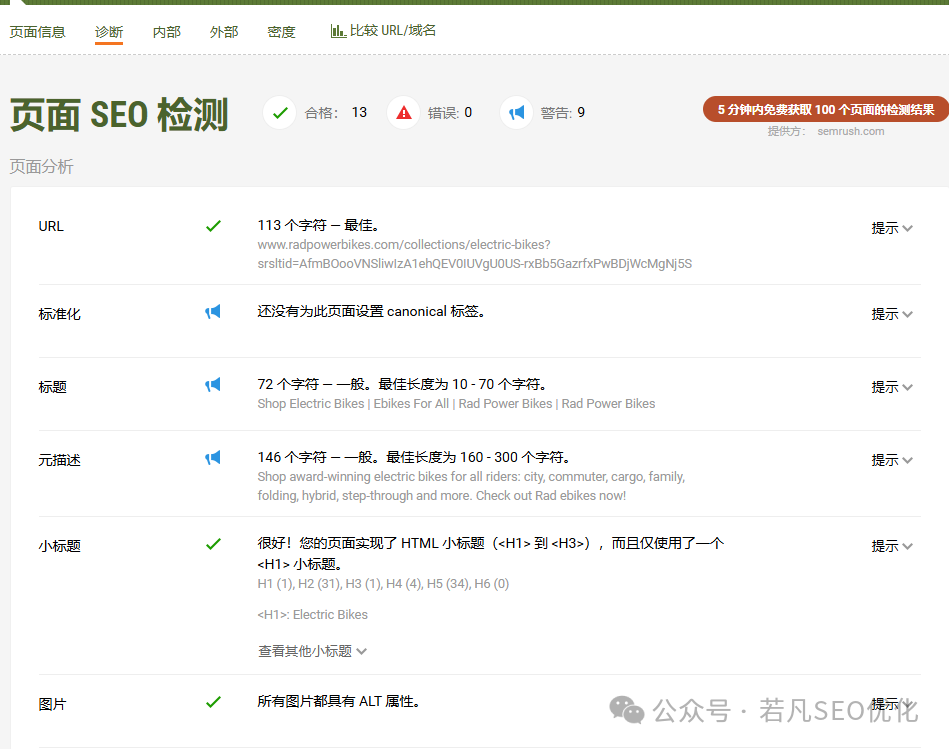
Task: Click the megaphone icon in the 标准化 row
Action: [x=212, y=312]
